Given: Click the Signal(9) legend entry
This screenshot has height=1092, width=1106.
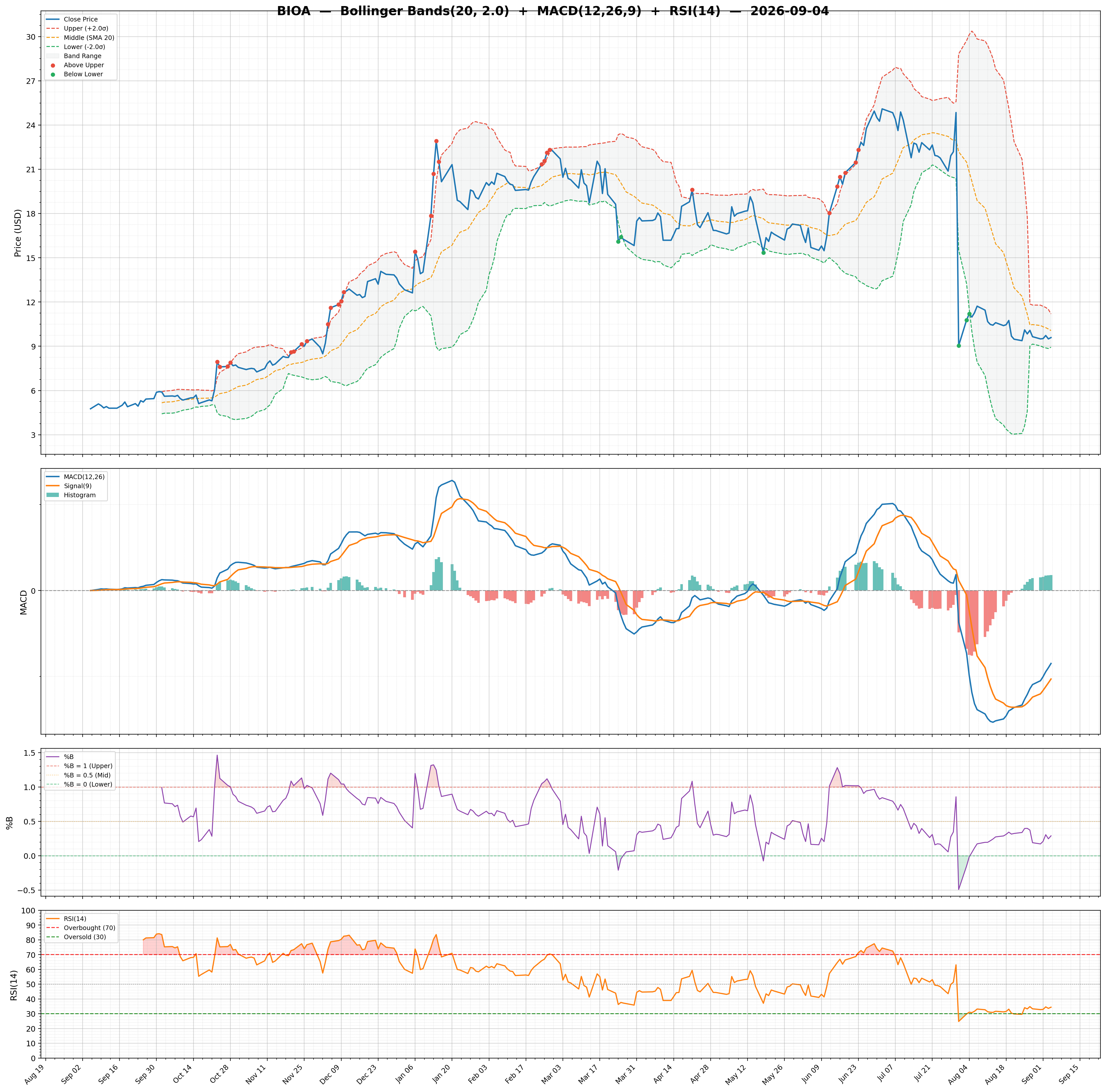Looking at the screenshot, I should 69,486.
